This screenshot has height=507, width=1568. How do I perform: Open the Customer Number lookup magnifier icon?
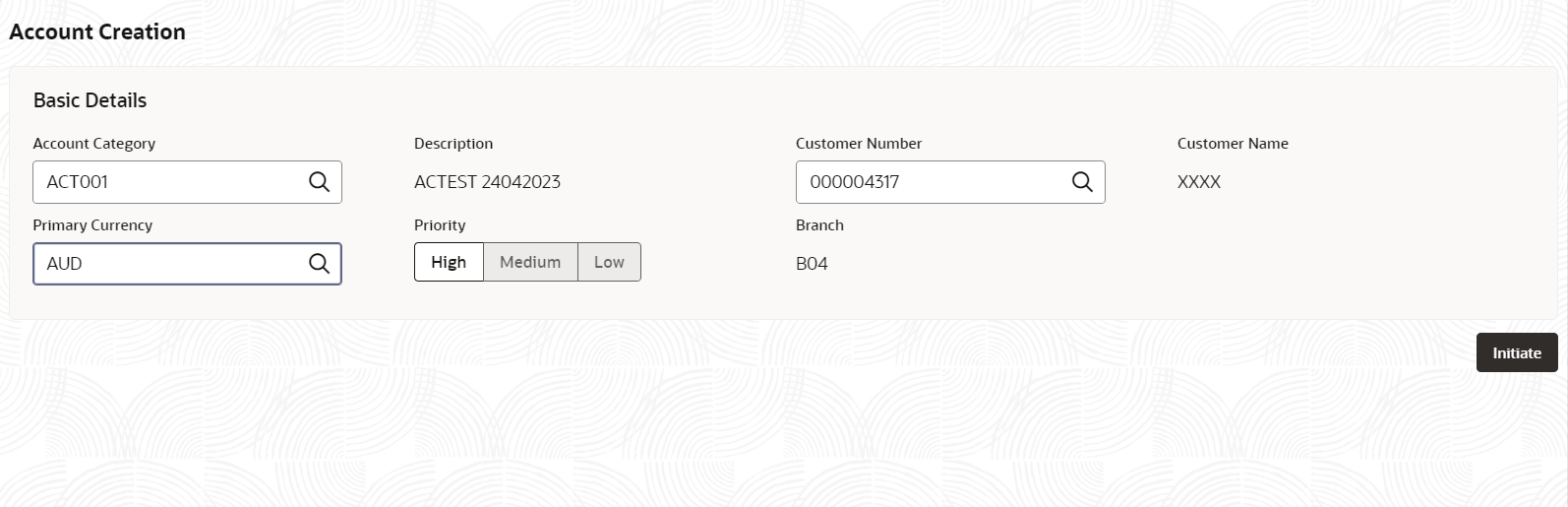[1082, 182]
